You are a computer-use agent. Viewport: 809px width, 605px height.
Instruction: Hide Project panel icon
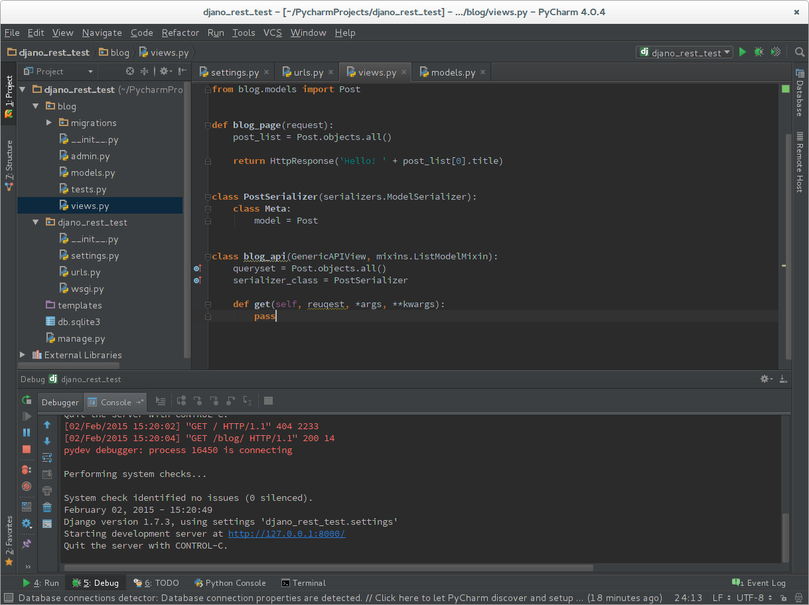pyautogui.click(x=182, y=71)
